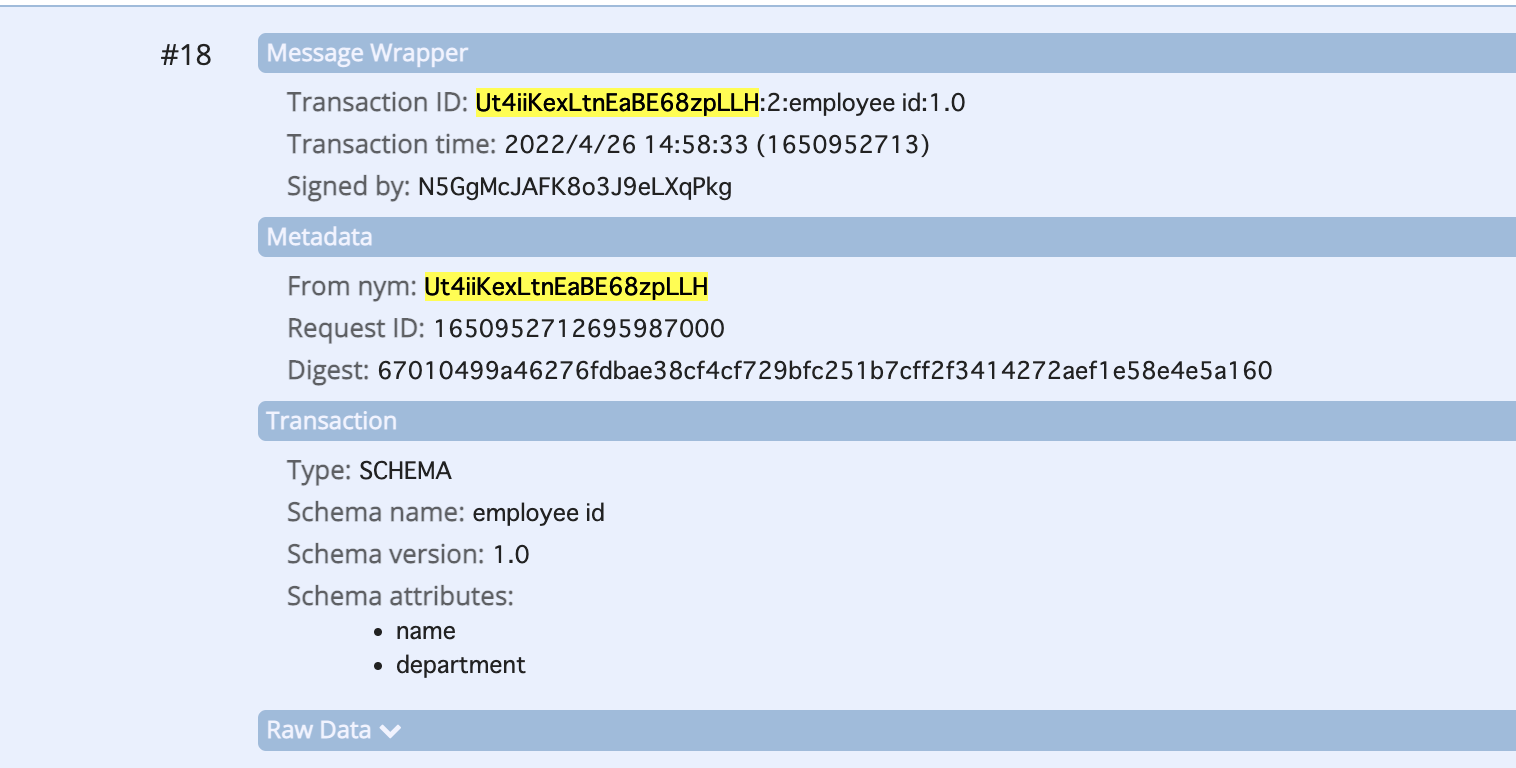
Task: Click the Digest hash value
Action: [x=825, y=371]
